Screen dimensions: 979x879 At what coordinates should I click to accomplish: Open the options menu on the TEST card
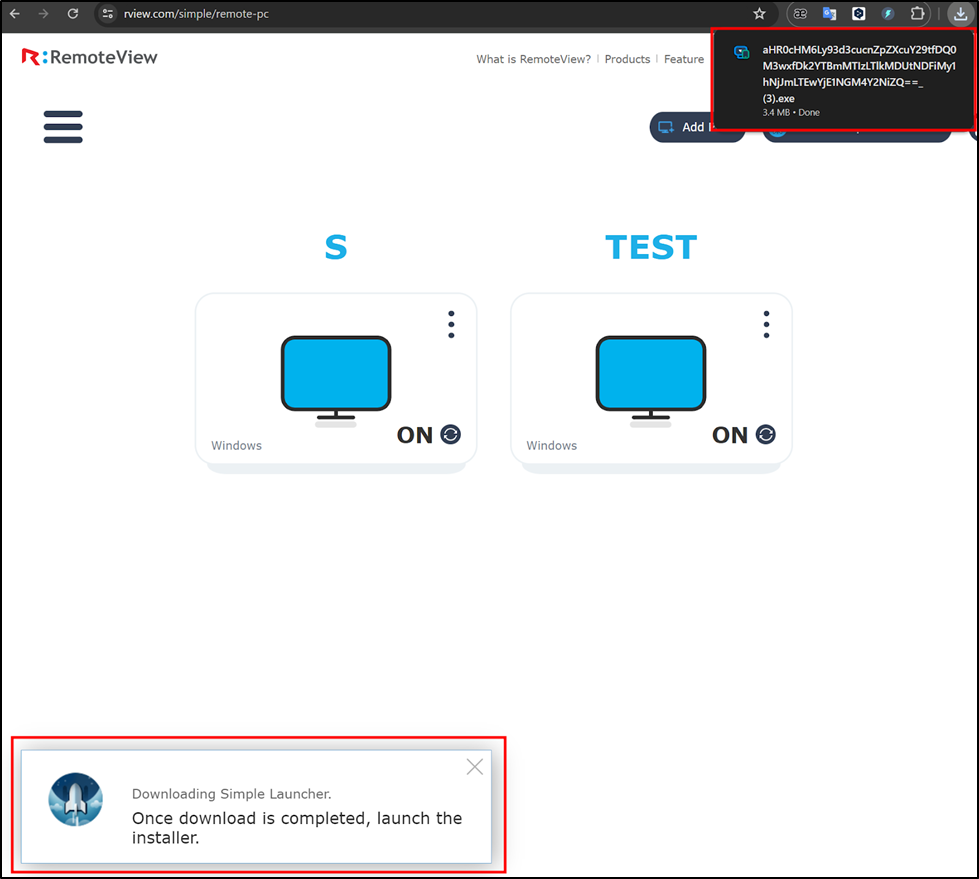765,324
